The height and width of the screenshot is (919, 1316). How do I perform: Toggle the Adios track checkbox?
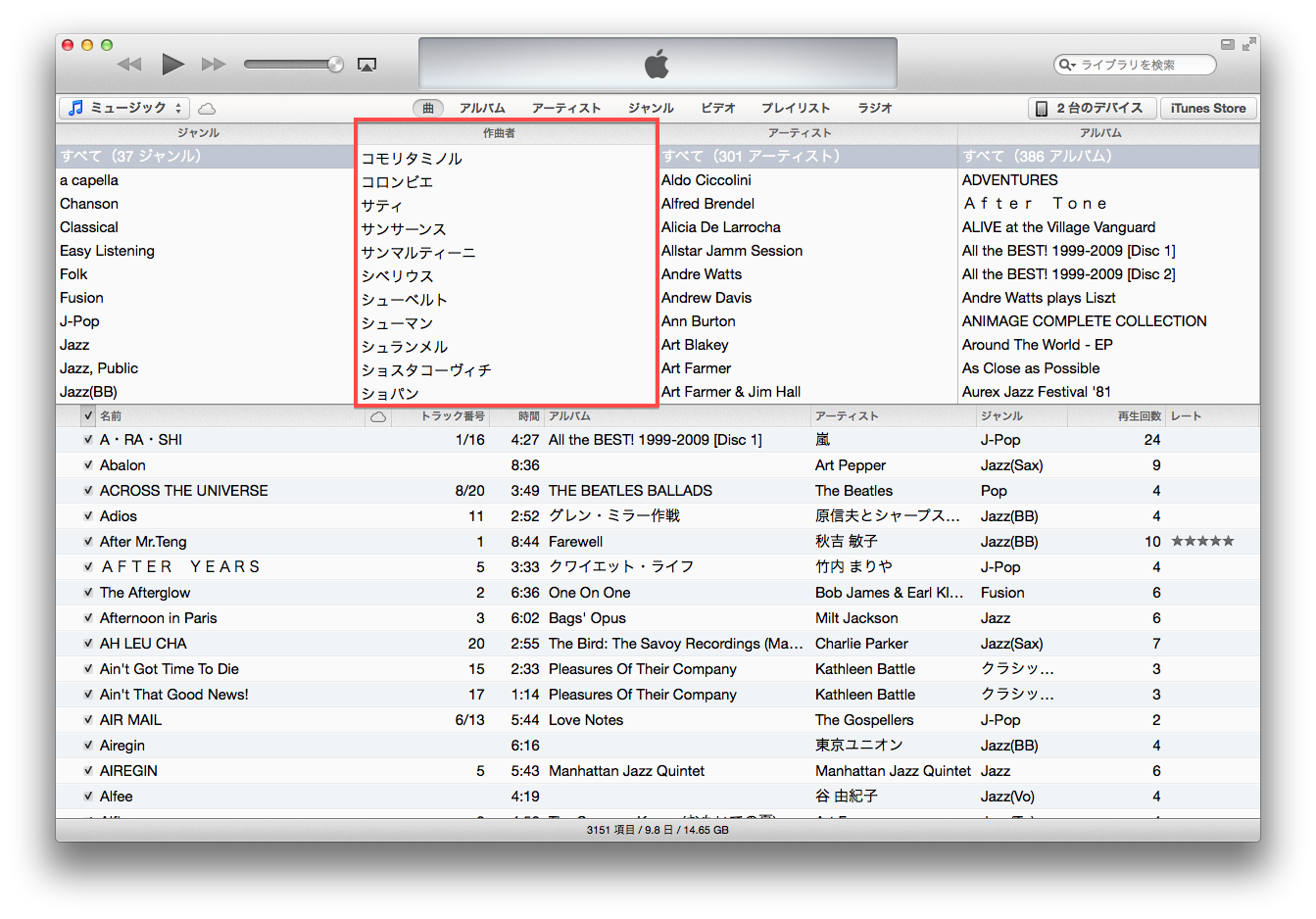point(88,516)
